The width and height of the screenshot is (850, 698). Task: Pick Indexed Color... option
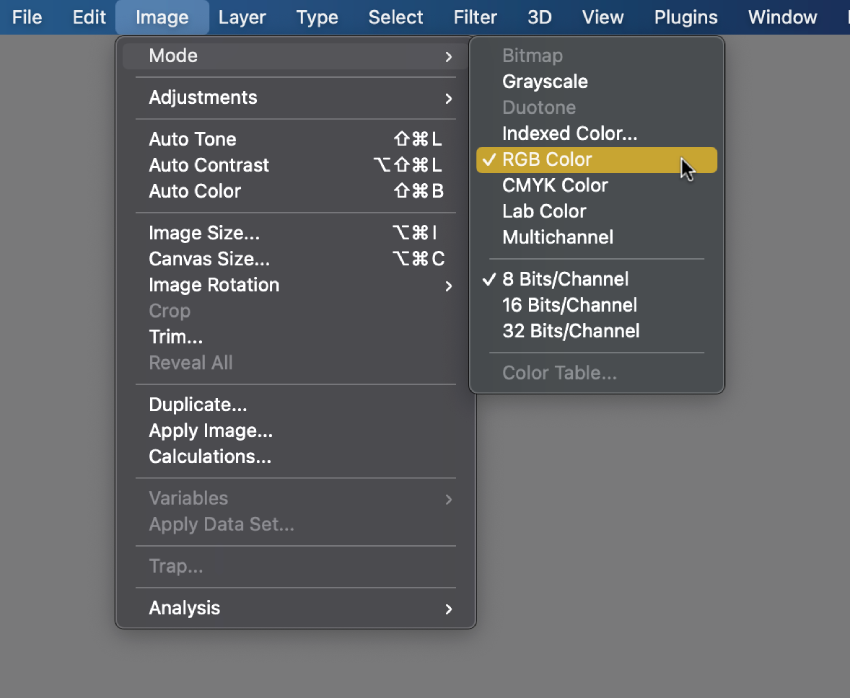click(569, 134)
